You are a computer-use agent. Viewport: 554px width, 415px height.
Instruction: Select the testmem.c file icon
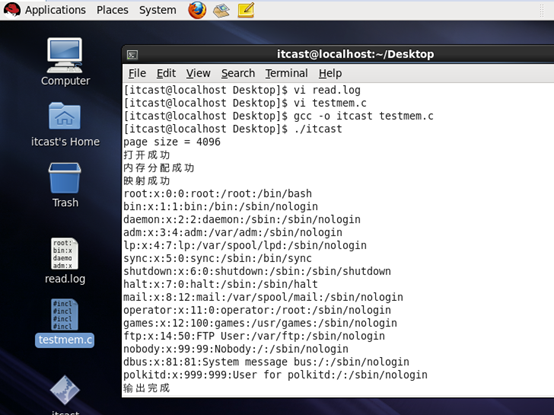pyautogui.click(x=65, y=314)
